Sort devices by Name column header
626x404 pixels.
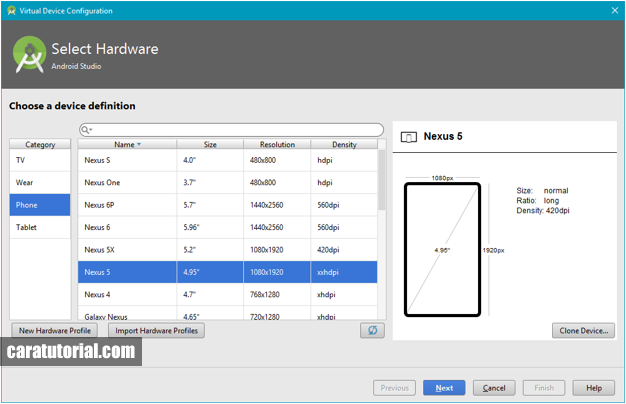coord(127,145)
